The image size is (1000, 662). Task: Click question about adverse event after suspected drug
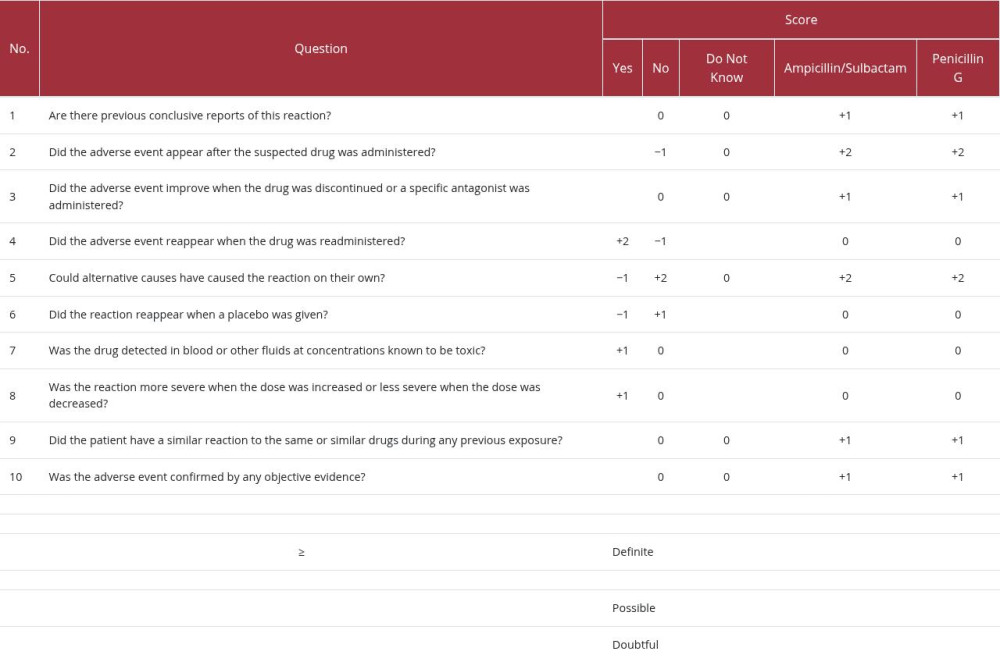242,152
